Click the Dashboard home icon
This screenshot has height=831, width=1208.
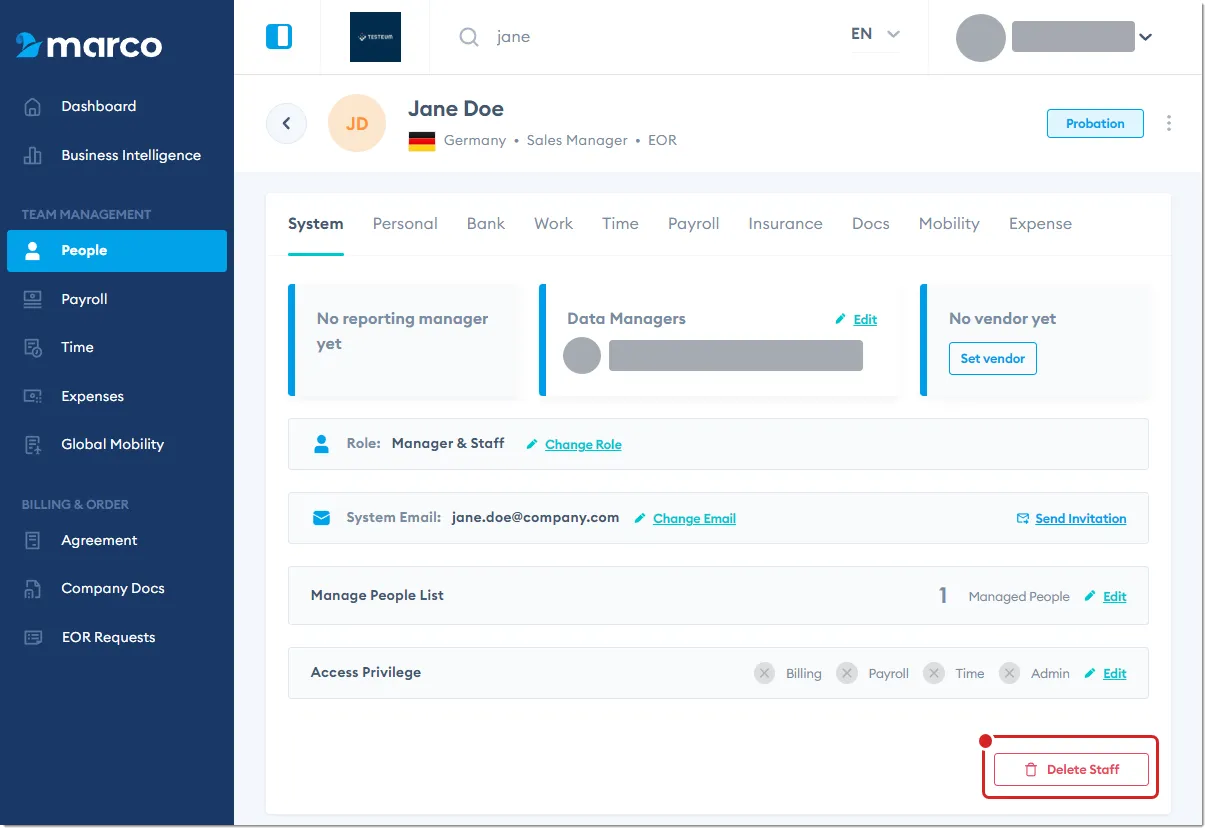(33, 106)
